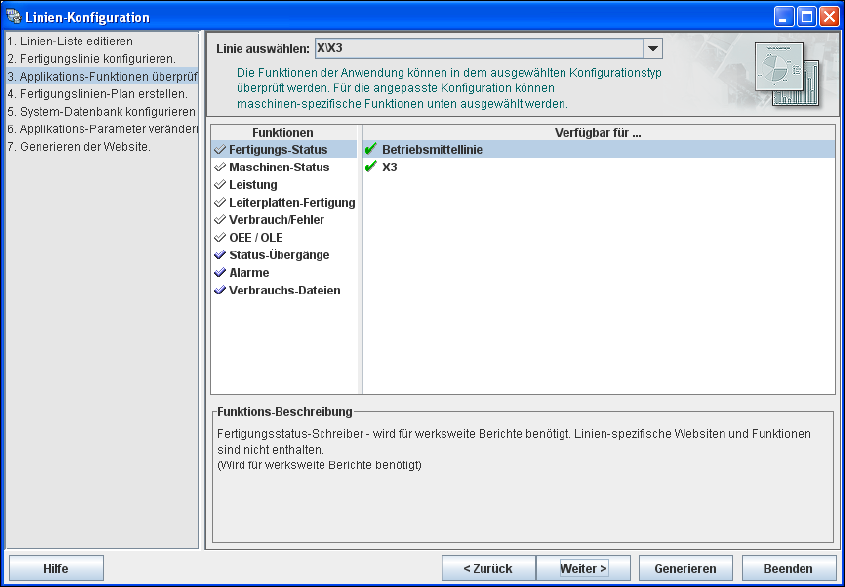
Task: Toggle the checkmark next to Verbrauch/Fehler
Action: click(220, 220)
